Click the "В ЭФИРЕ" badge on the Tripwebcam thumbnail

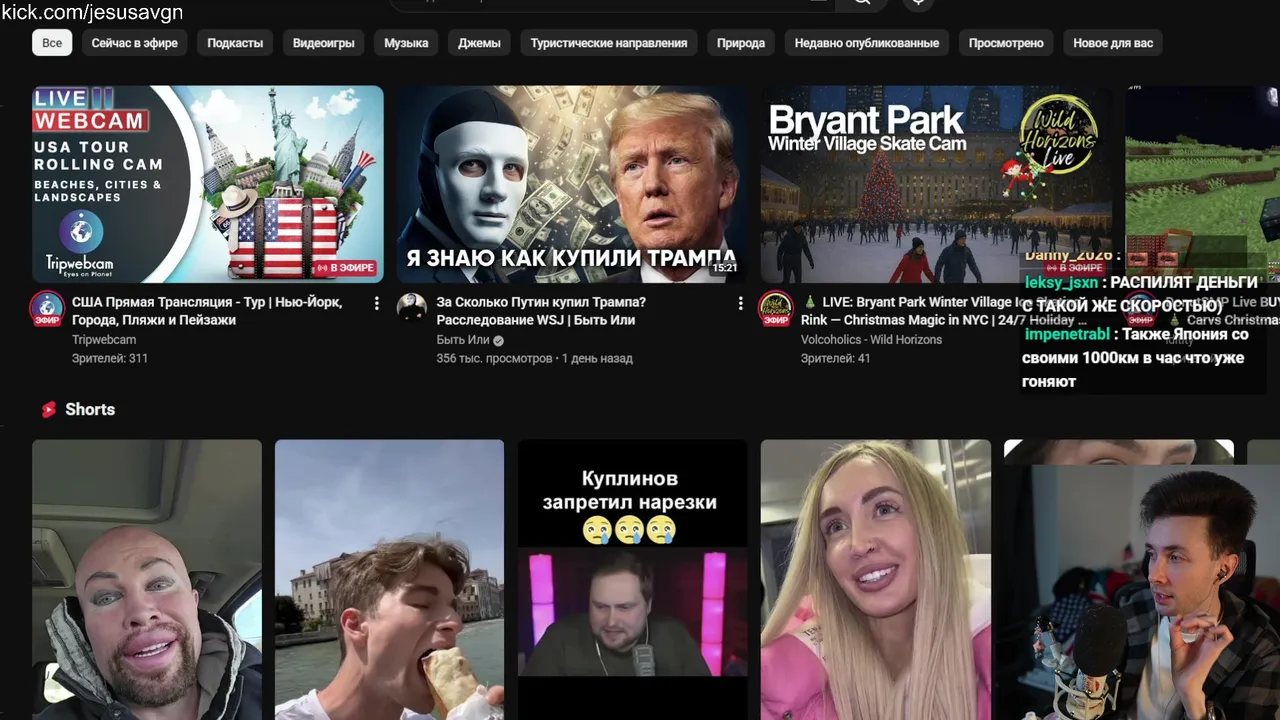point(345,268)
